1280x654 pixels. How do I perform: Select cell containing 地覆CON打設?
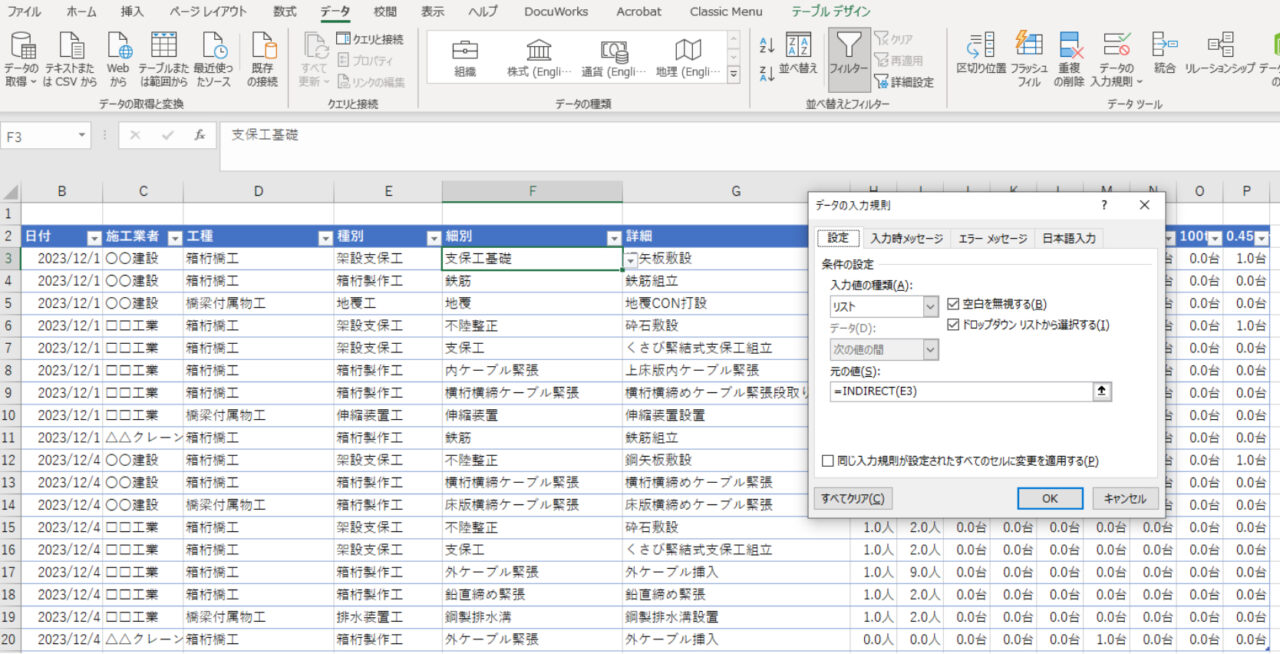[x=736, y=302]
